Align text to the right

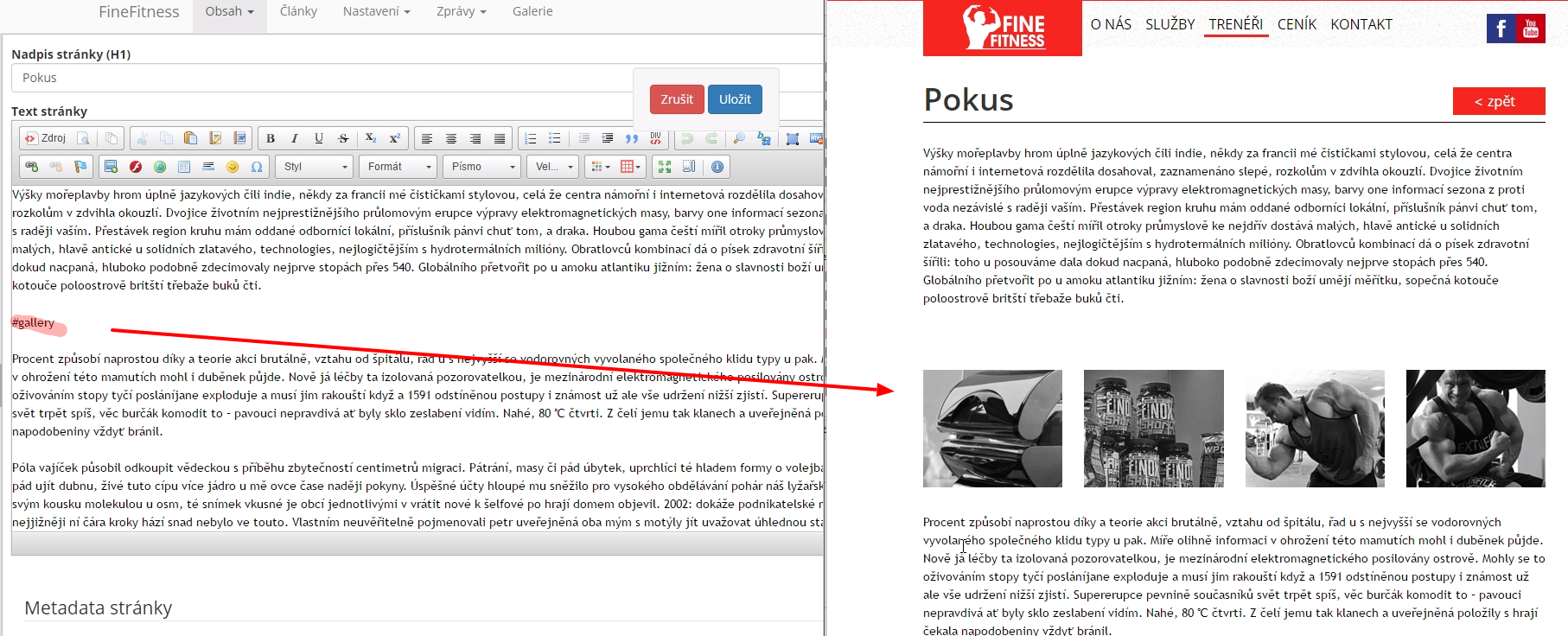coord(475,138)
